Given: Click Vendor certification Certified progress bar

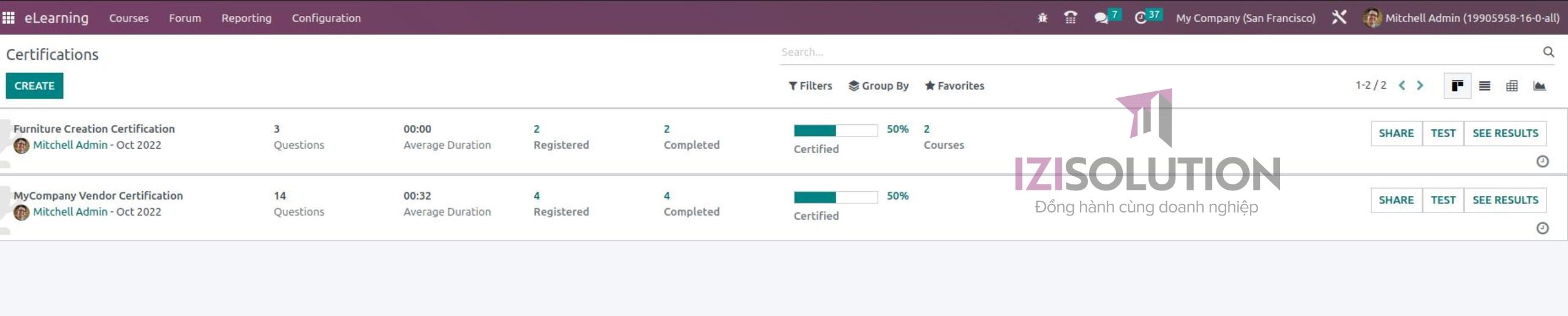Looking at the screenshot, I should click(x=835, y=197).
